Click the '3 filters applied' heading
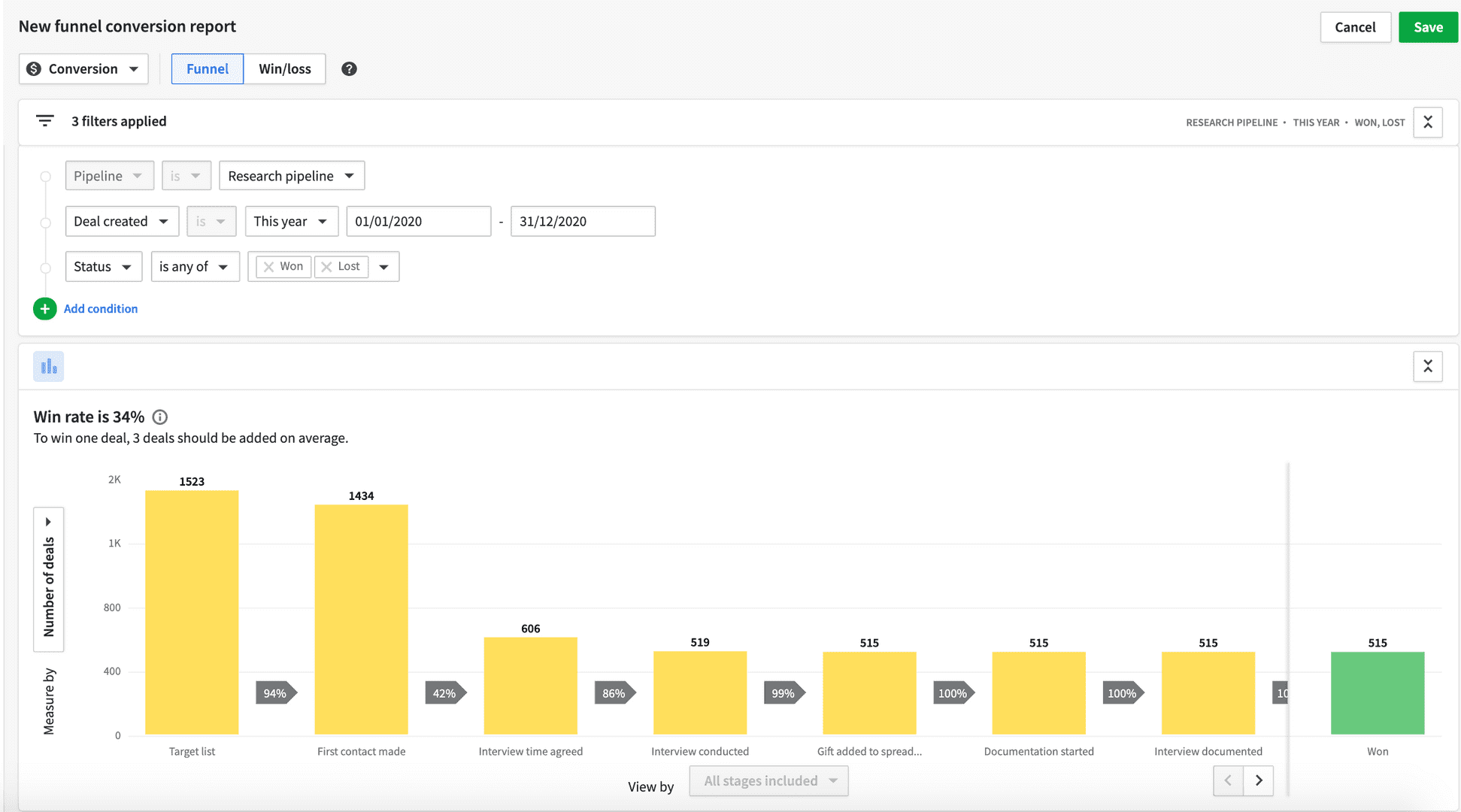 119,121
